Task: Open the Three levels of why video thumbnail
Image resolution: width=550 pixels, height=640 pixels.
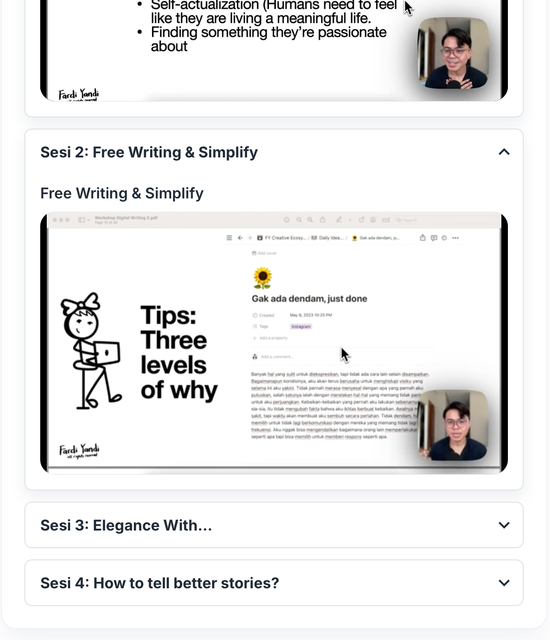Action: (x=274, y=343)
